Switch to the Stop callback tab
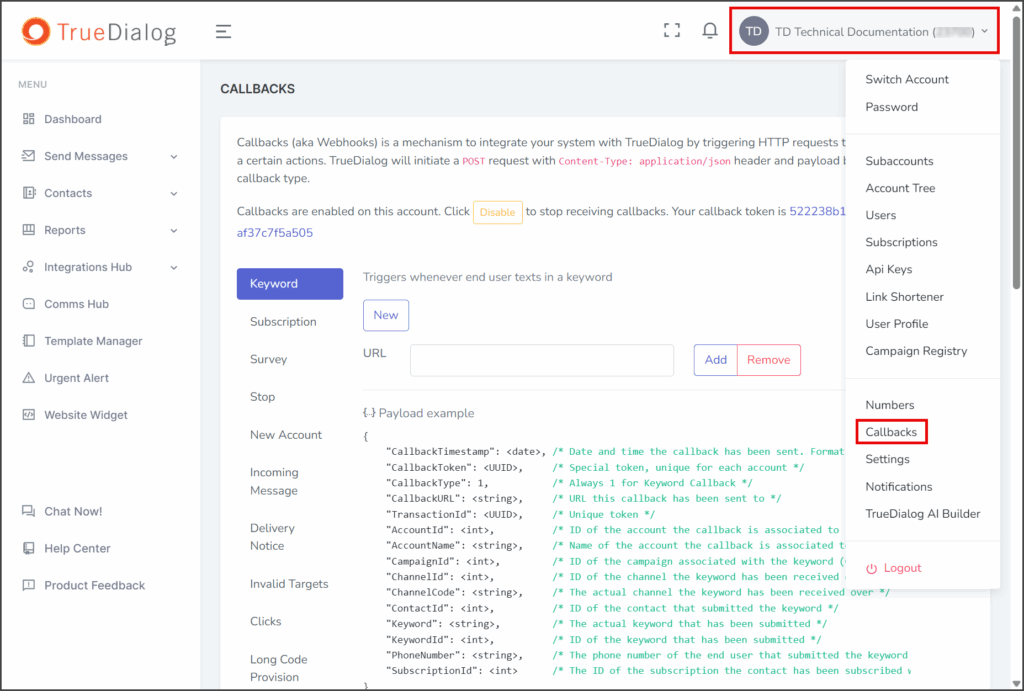 263,396
